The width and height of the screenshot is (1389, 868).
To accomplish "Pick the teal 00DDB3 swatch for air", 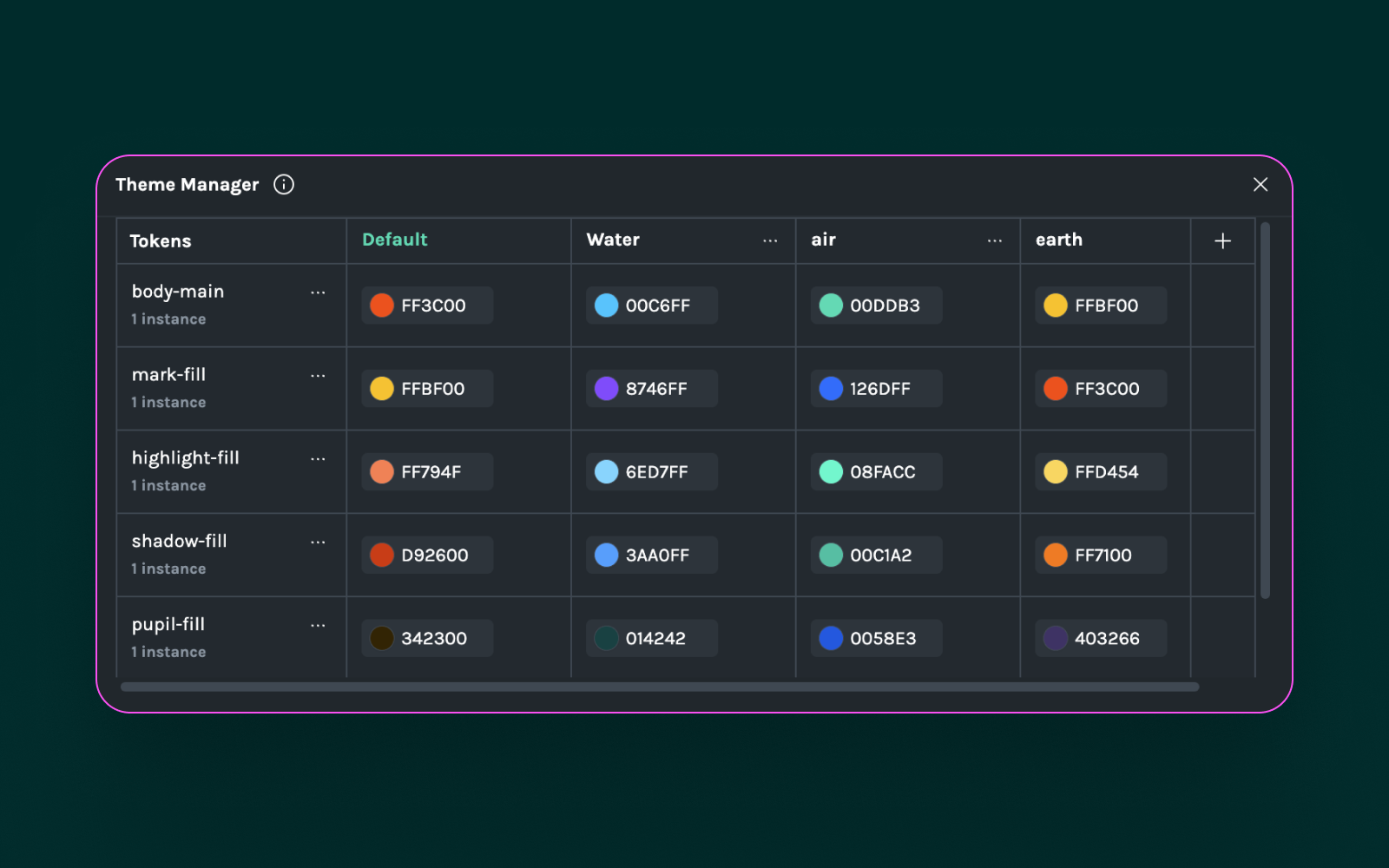I will 832,306.
